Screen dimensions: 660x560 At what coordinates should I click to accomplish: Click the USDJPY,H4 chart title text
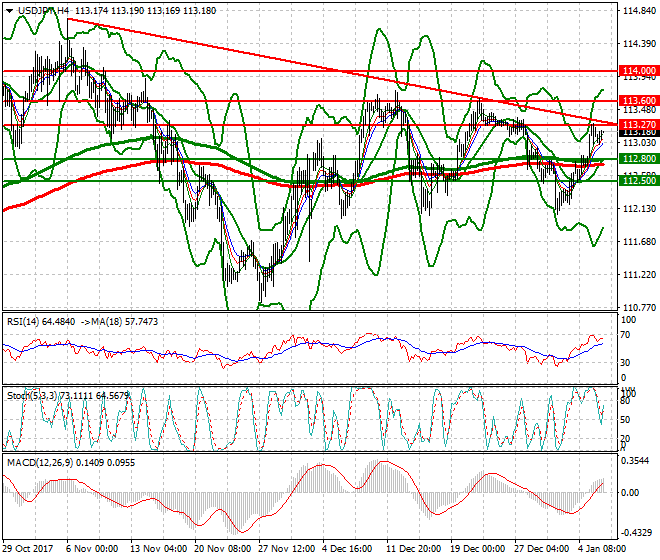[x=43, y=11]
